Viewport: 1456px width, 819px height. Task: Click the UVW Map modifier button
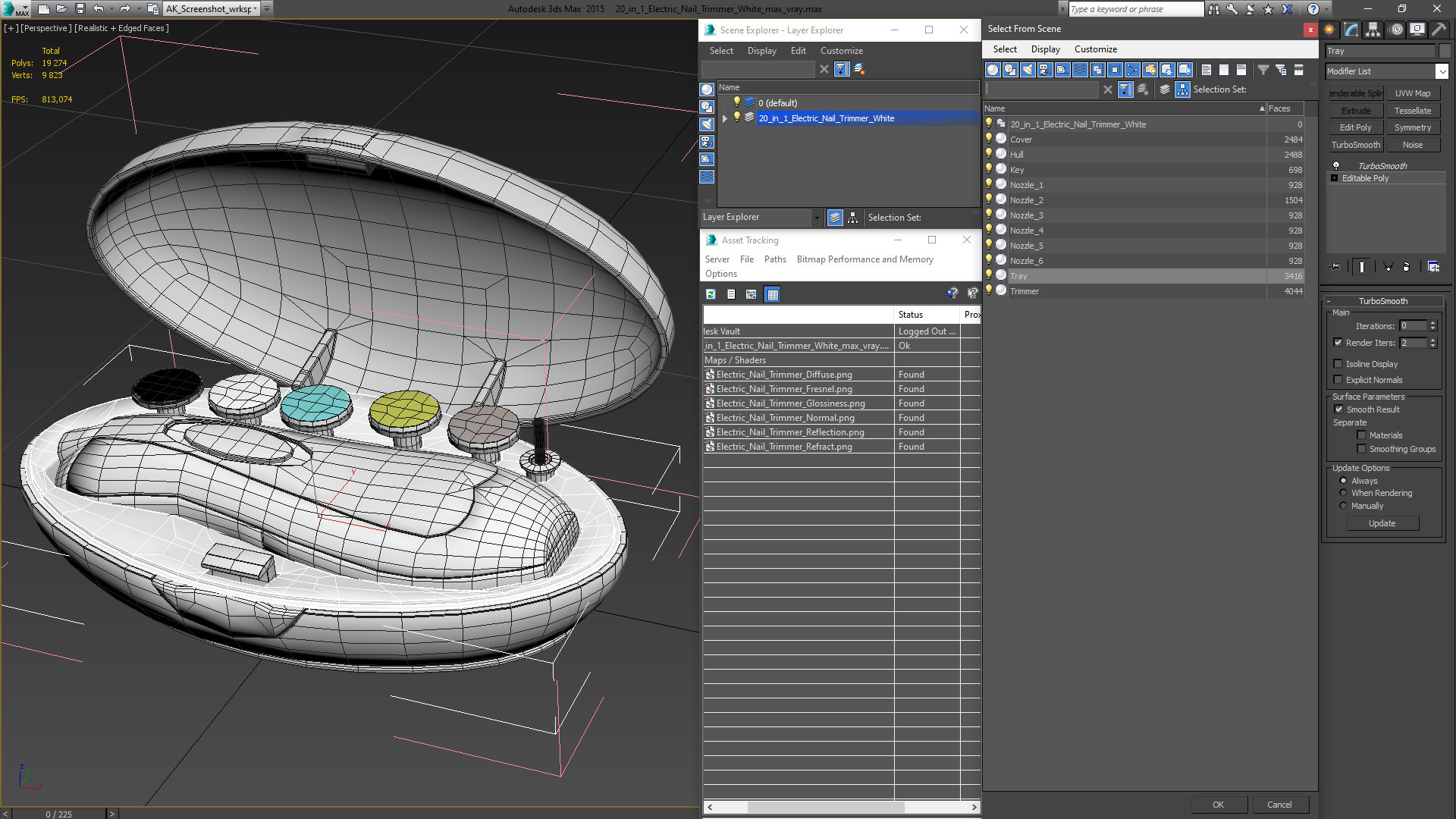(x=1413, y=92)
